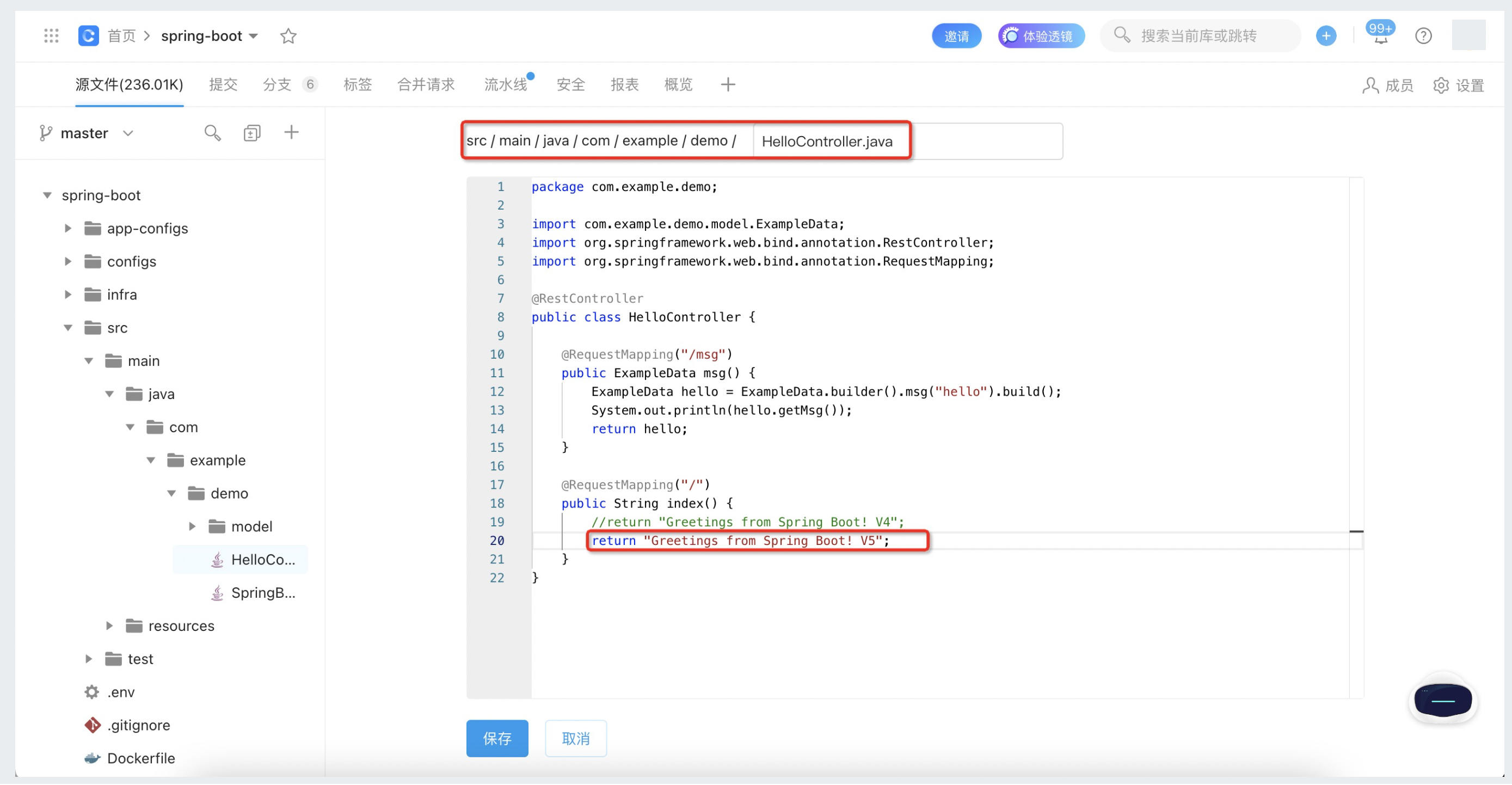Screen dimensions: 1512x785
Task: Collapse the main folder
Action: tap(89, 361)
